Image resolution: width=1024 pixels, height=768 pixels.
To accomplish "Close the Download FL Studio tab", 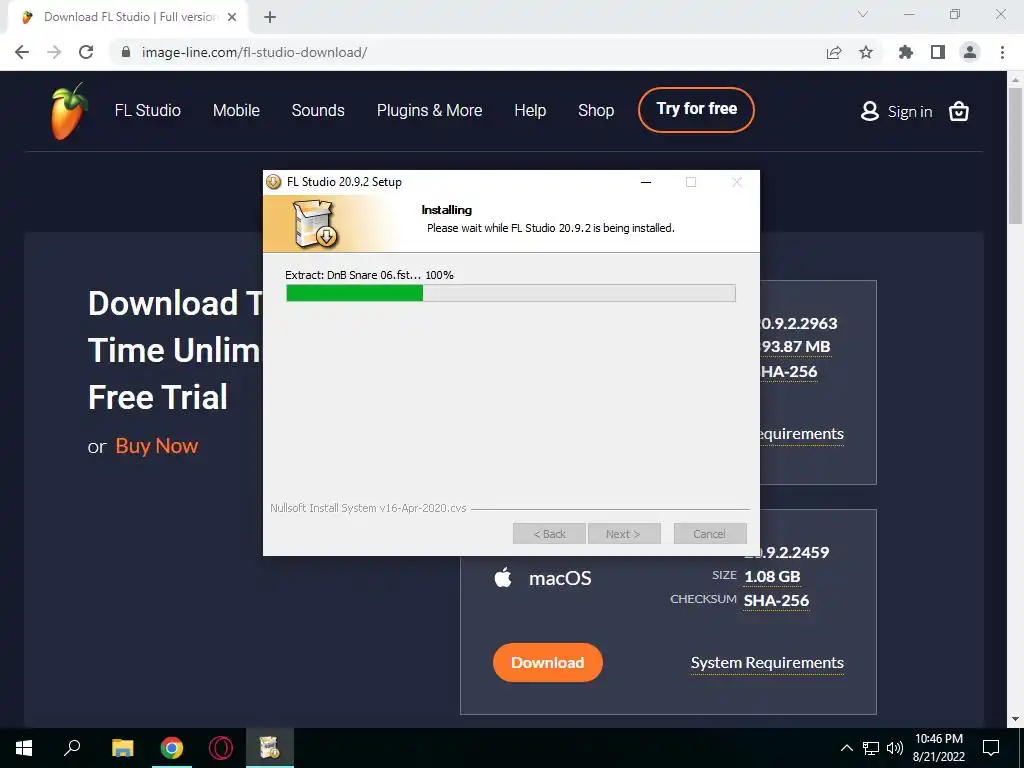I will pos(232,17).
